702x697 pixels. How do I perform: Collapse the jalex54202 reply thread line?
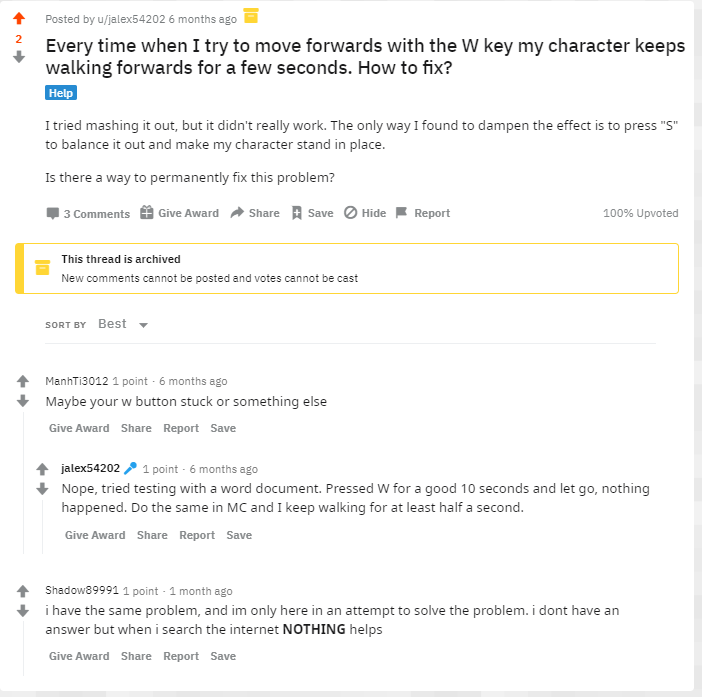point(42,525)
